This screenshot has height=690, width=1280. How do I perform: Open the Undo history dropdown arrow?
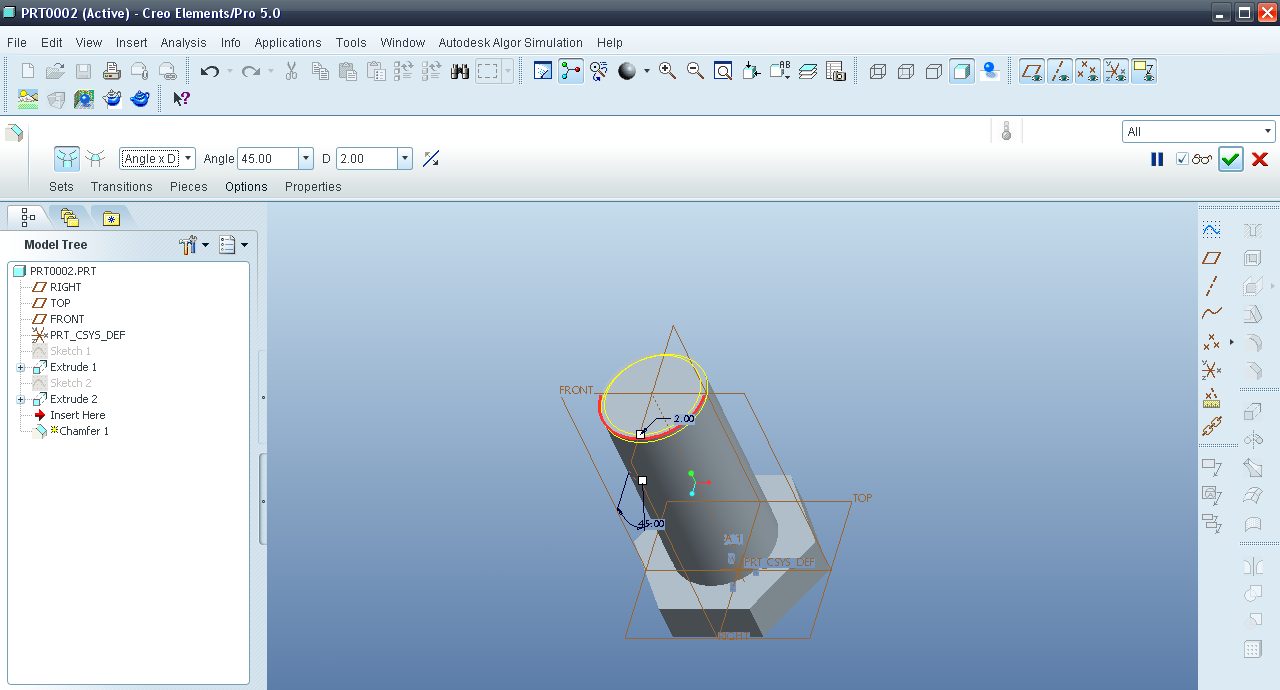[x=229, y=71]
